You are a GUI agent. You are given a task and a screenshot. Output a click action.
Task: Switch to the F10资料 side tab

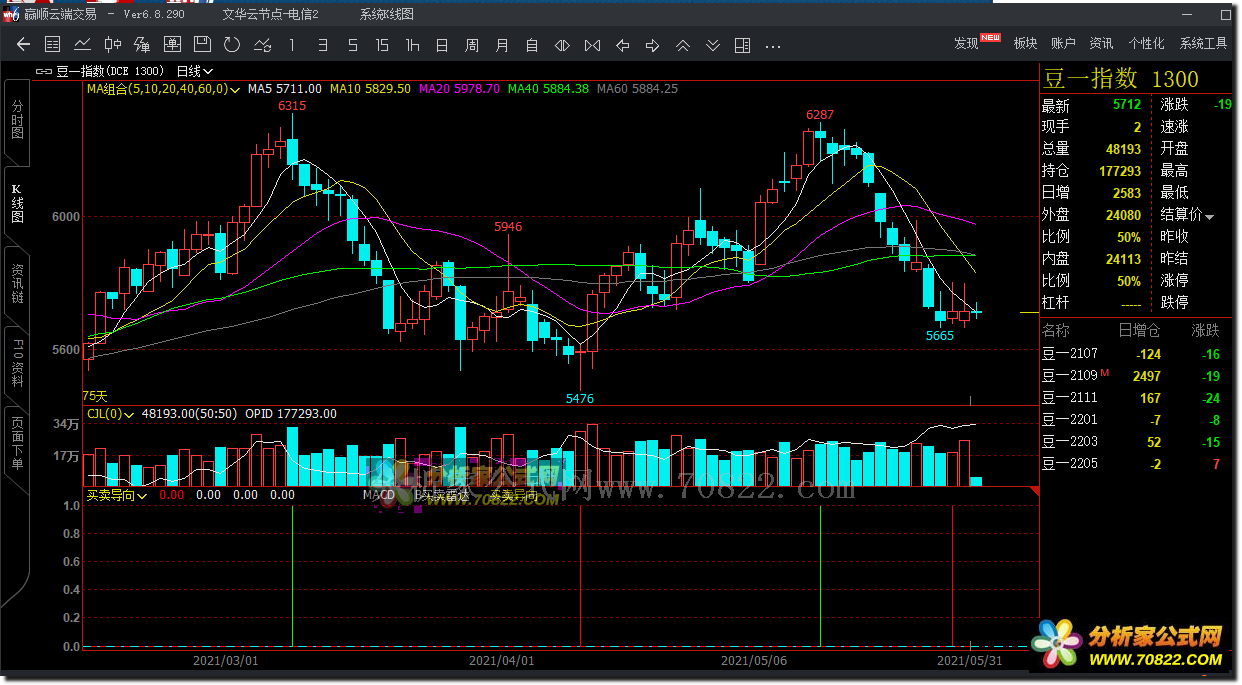click(17, 364)
